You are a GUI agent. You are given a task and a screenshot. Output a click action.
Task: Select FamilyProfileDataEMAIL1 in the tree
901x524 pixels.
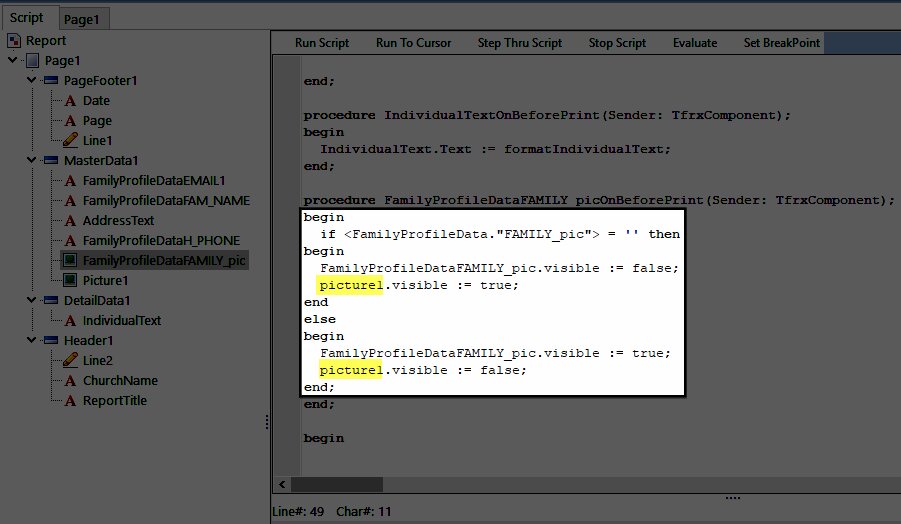click(x=154, y=180)
